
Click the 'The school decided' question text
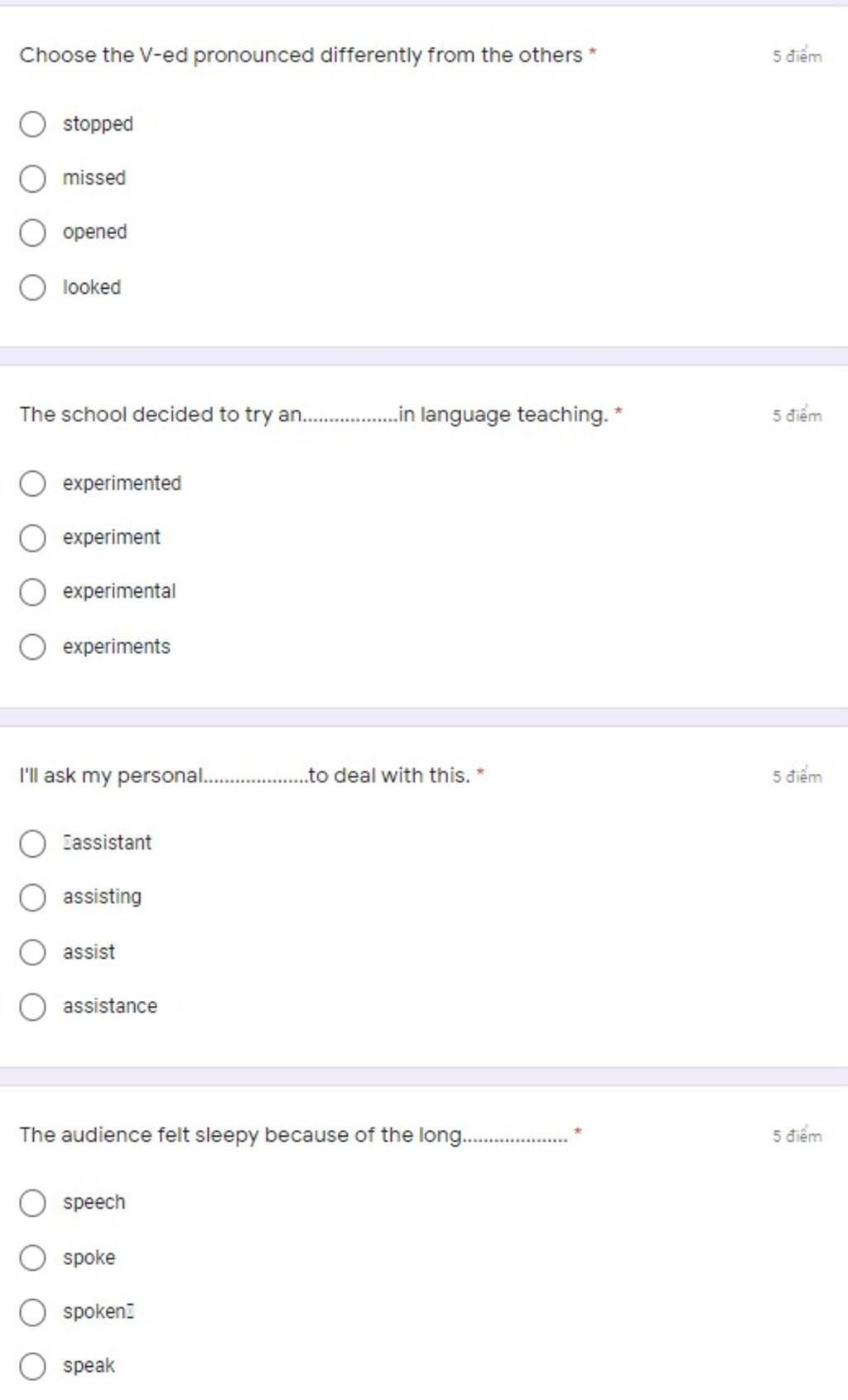coord(314,415)
